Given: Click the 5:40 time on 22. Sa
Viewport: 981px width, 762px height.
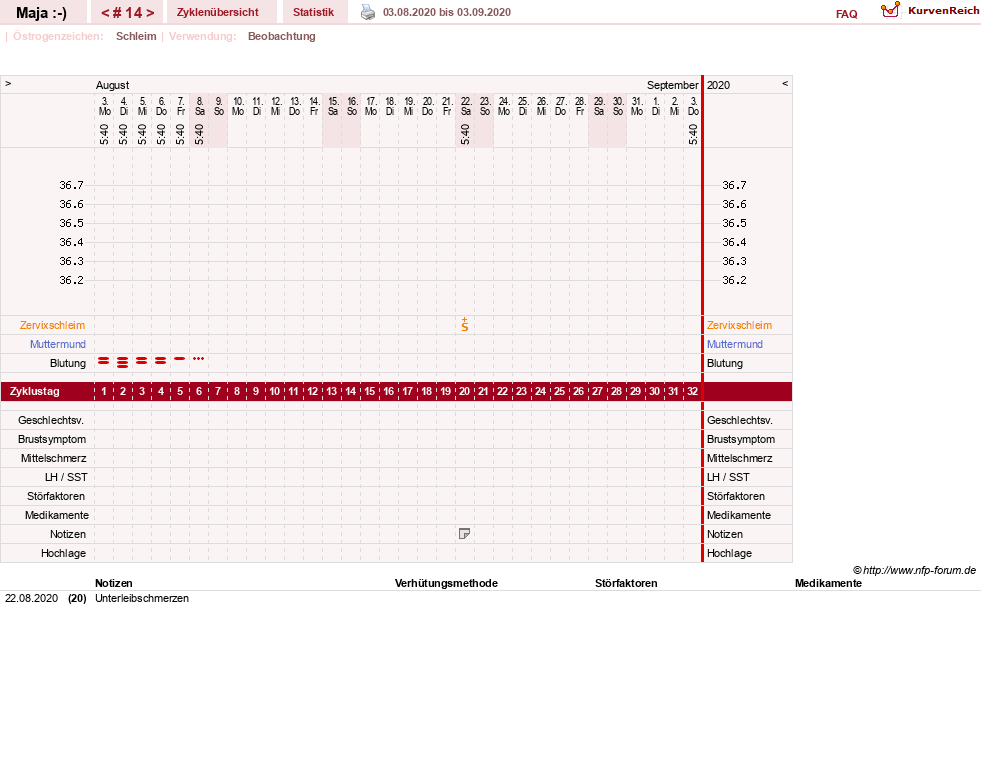Looking at the screenshot, I should pyautogui.click(x=465, y=134).
